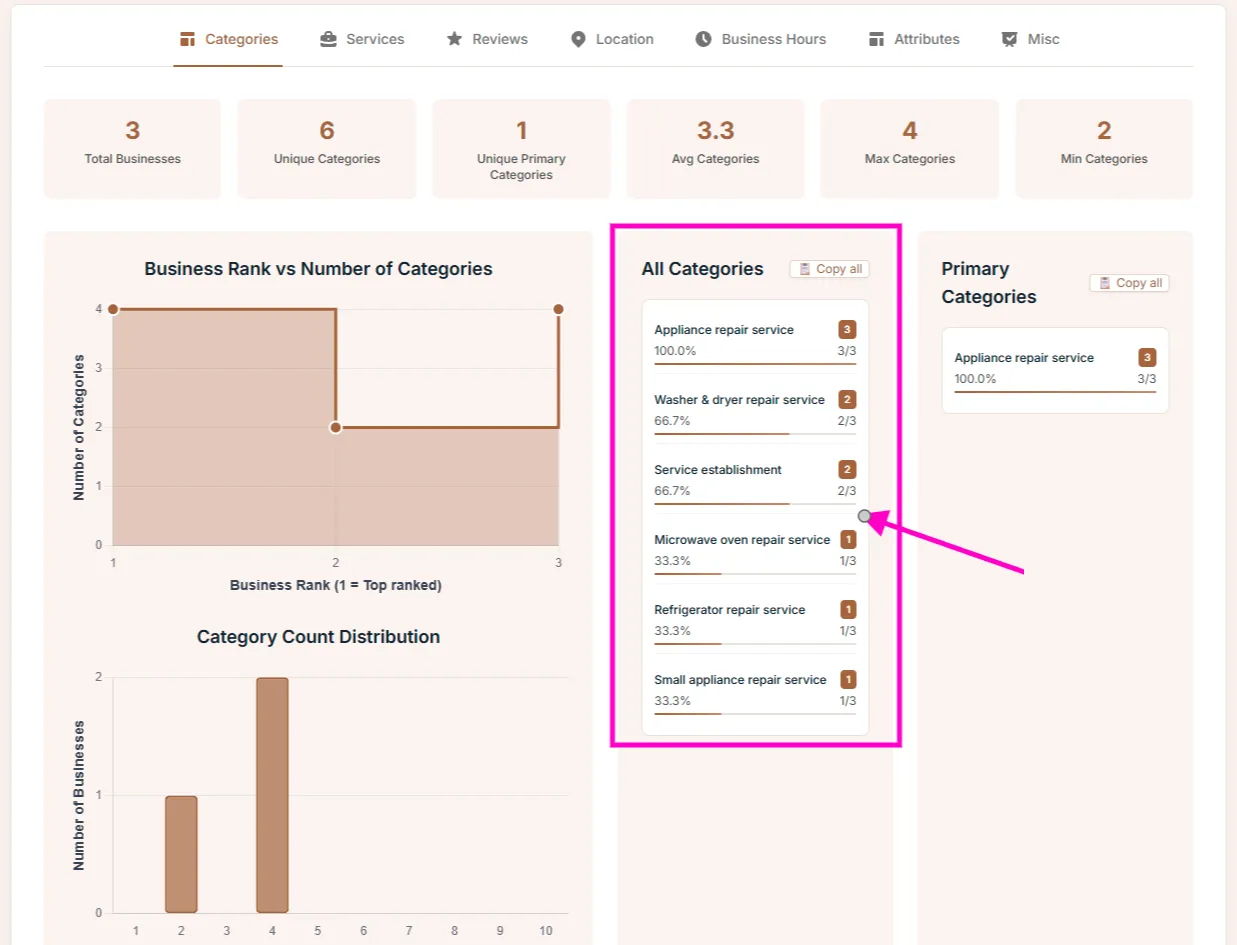
Task: Click clipboard icon in All Categories copy button
Action: [804, 269]
